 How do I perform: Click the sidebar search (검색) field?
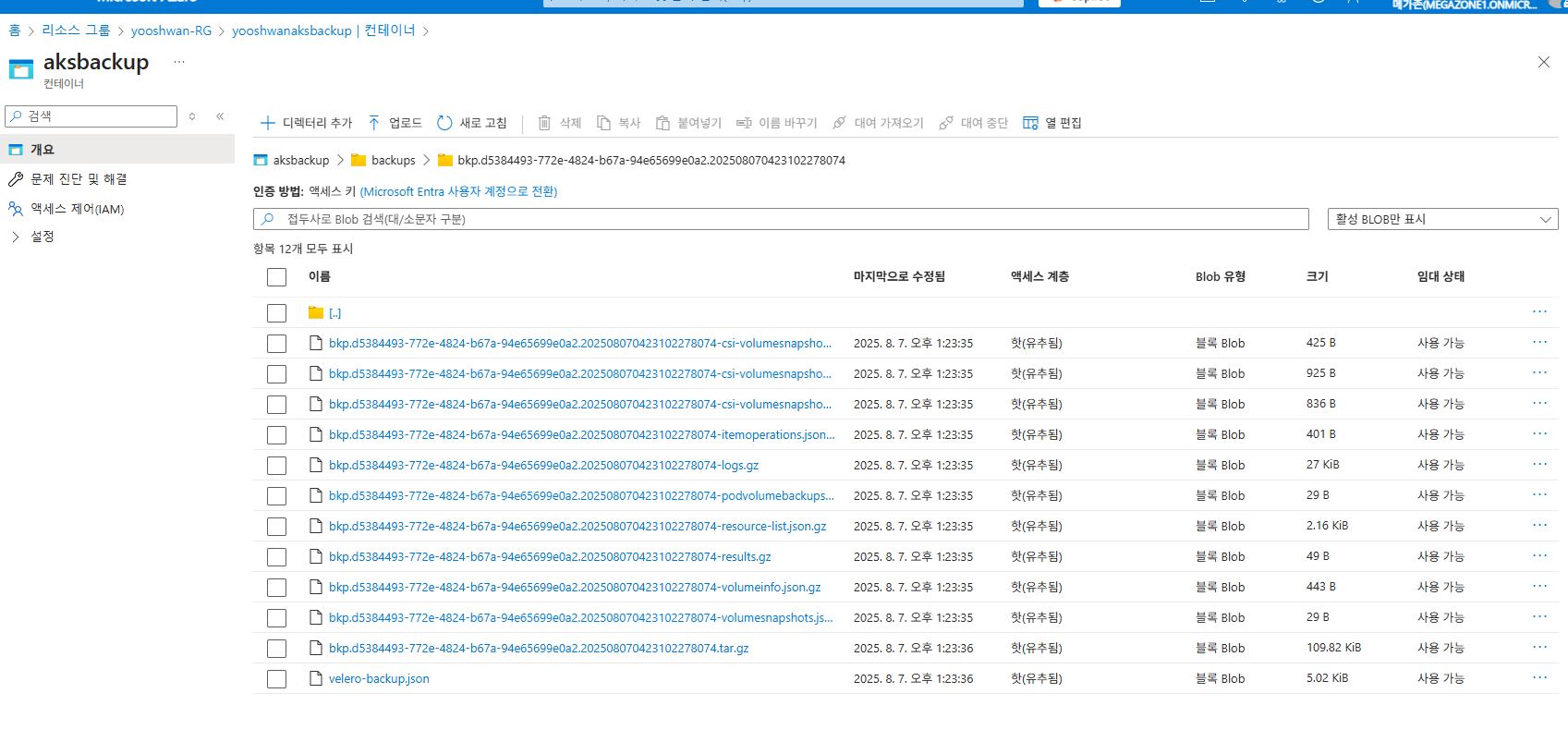pyautogui.click(x=91, y=116)
